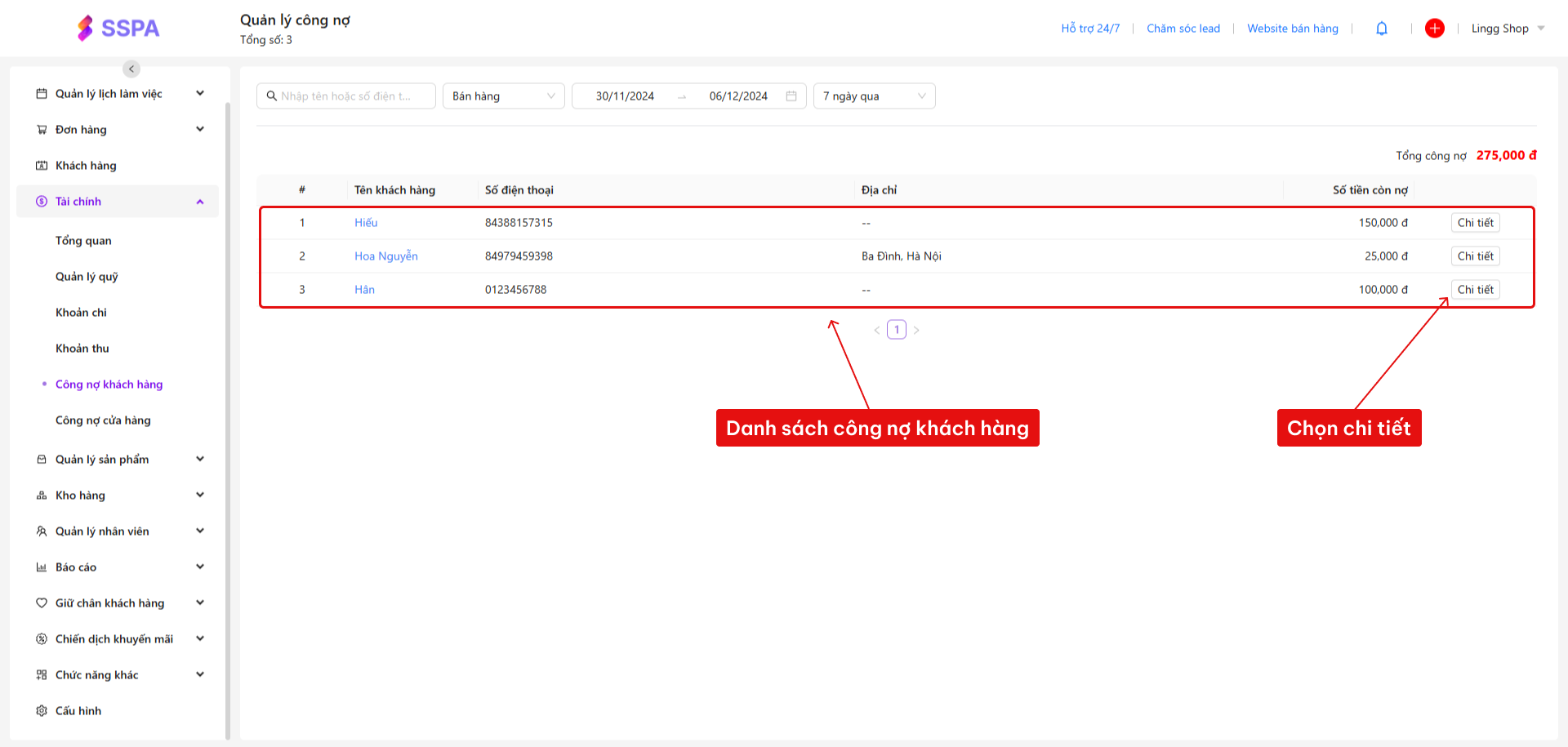
Task: Open Tổng quan menu item
Action: coord(83,241)
